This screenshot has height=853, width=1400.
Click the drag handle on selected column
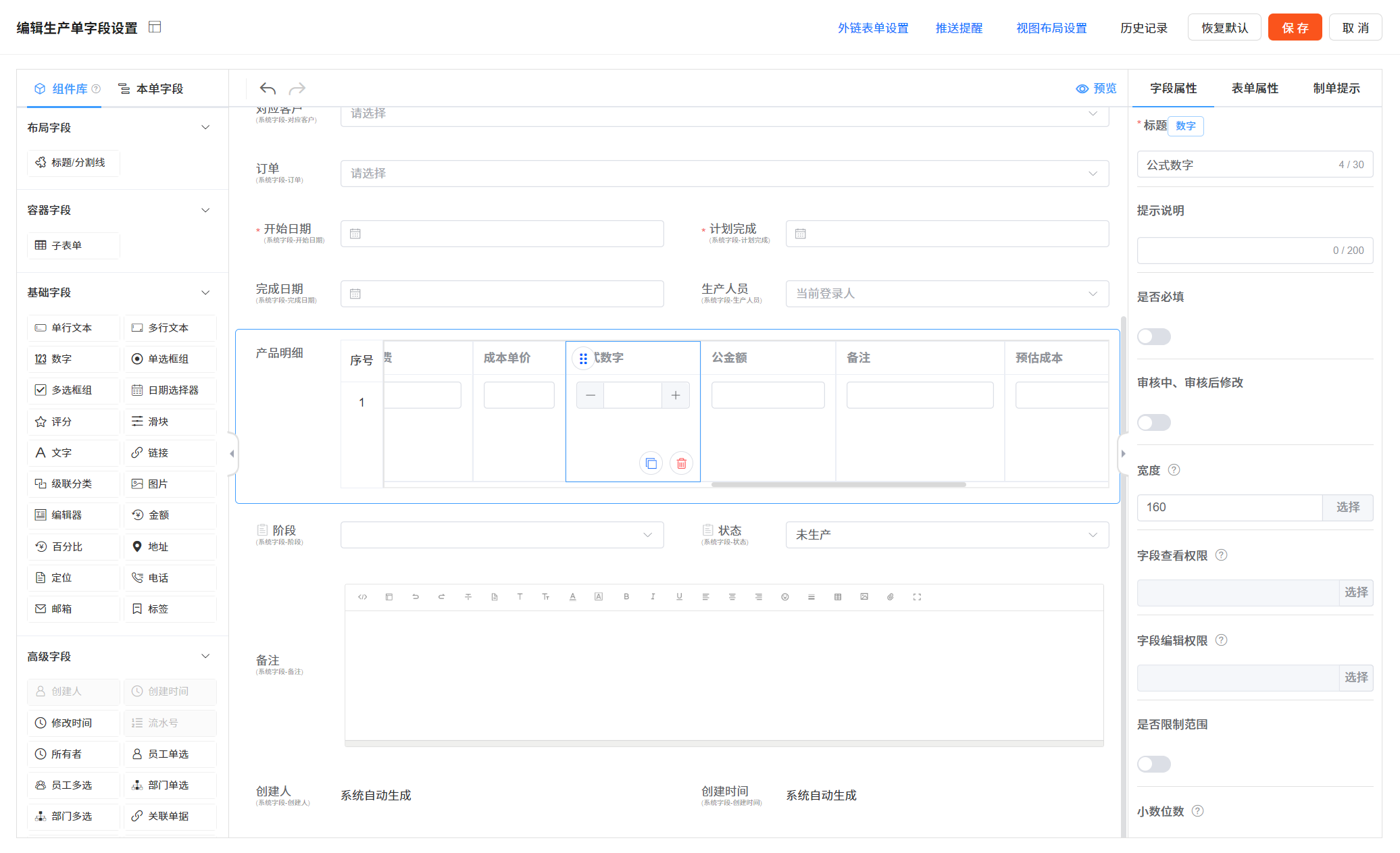point(583,358)
